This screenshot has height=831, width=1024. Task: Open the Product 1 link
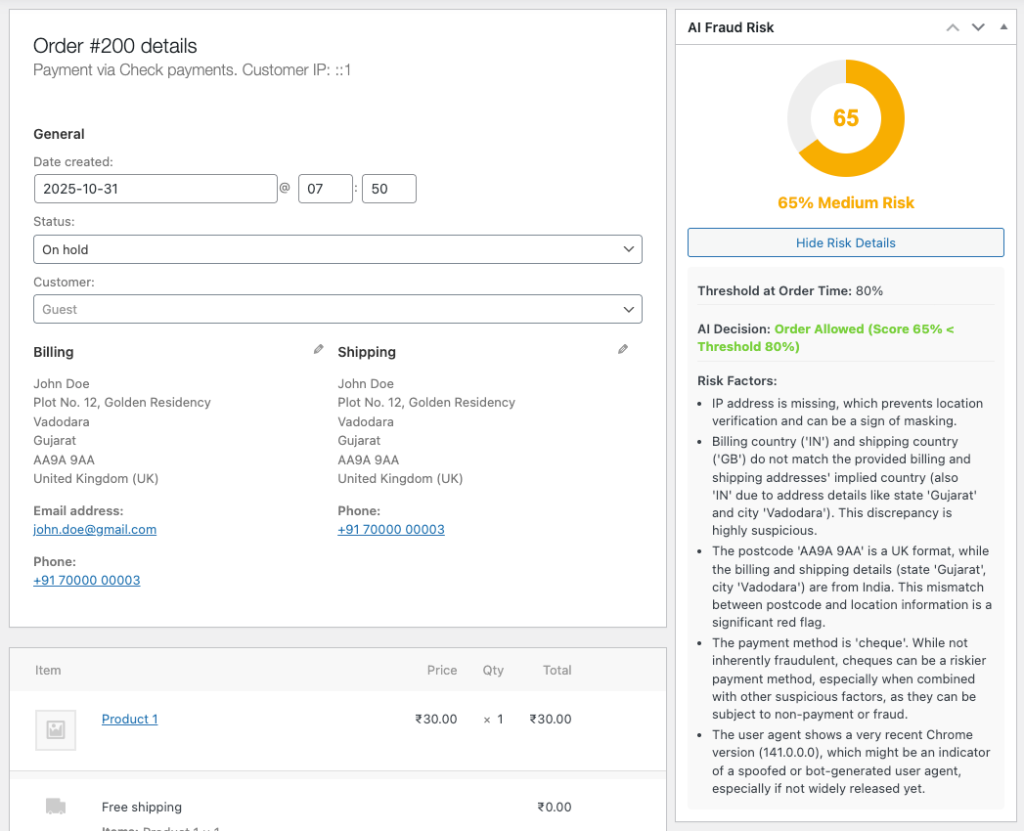point(130,719)
